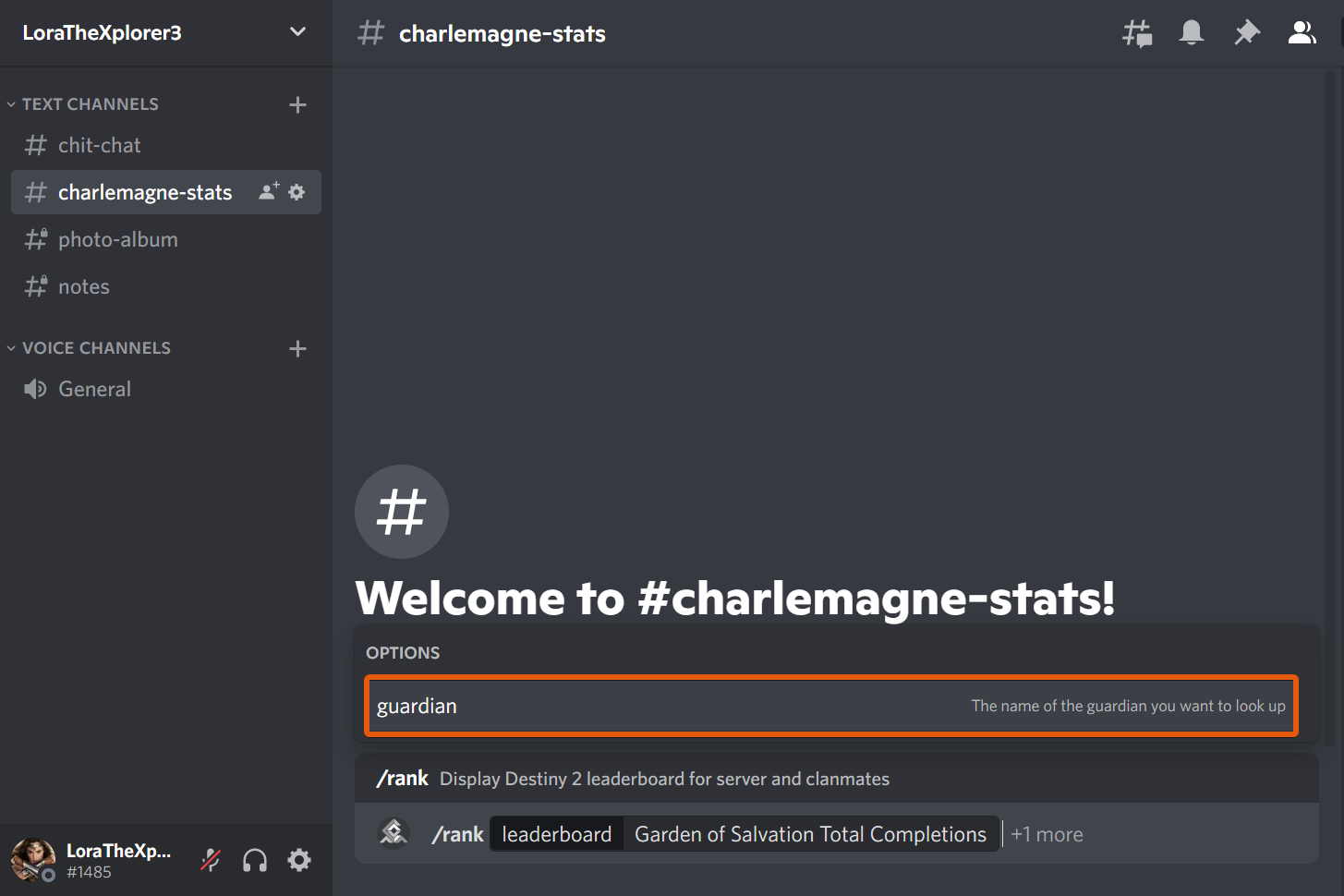Screen dimensions: 1344x896
Task: Open the photo-album channel
Action: coord(166,239)
